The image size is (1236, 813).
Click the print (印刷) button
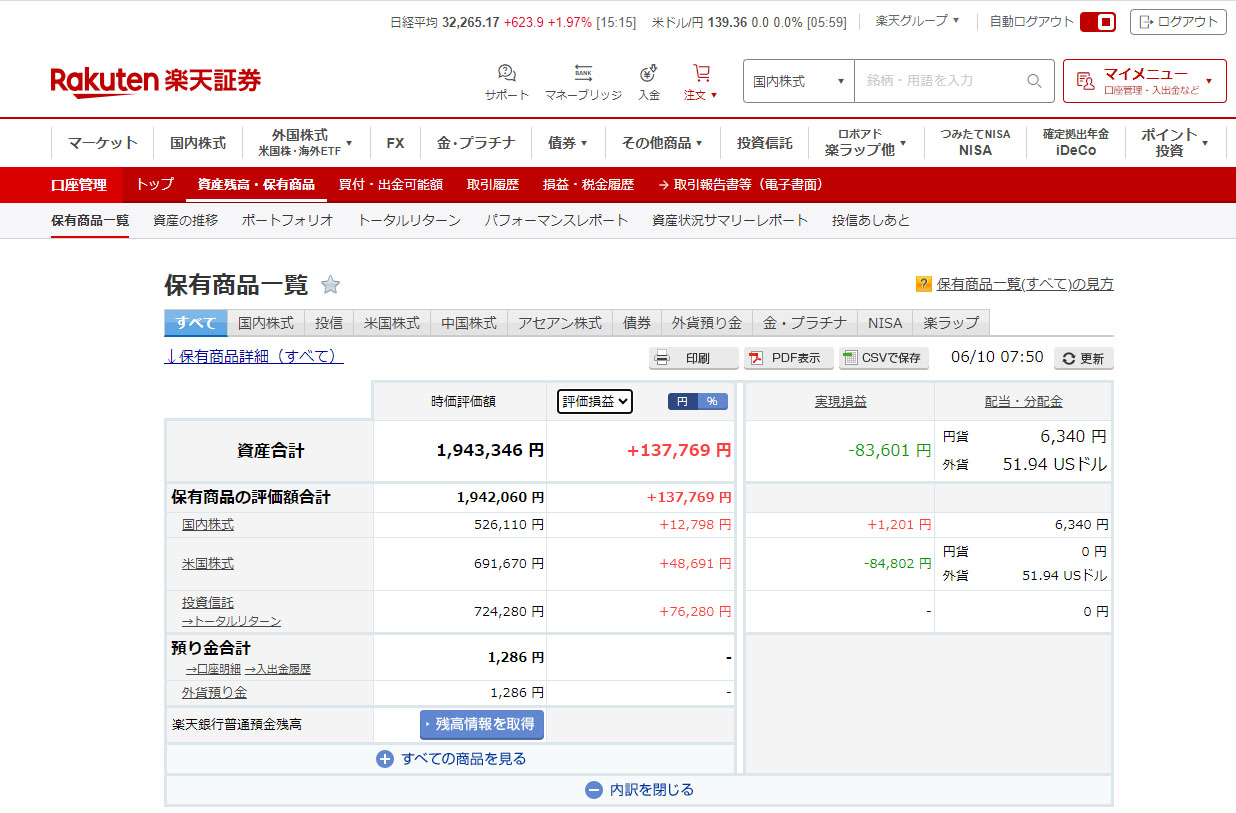[693, 358]
